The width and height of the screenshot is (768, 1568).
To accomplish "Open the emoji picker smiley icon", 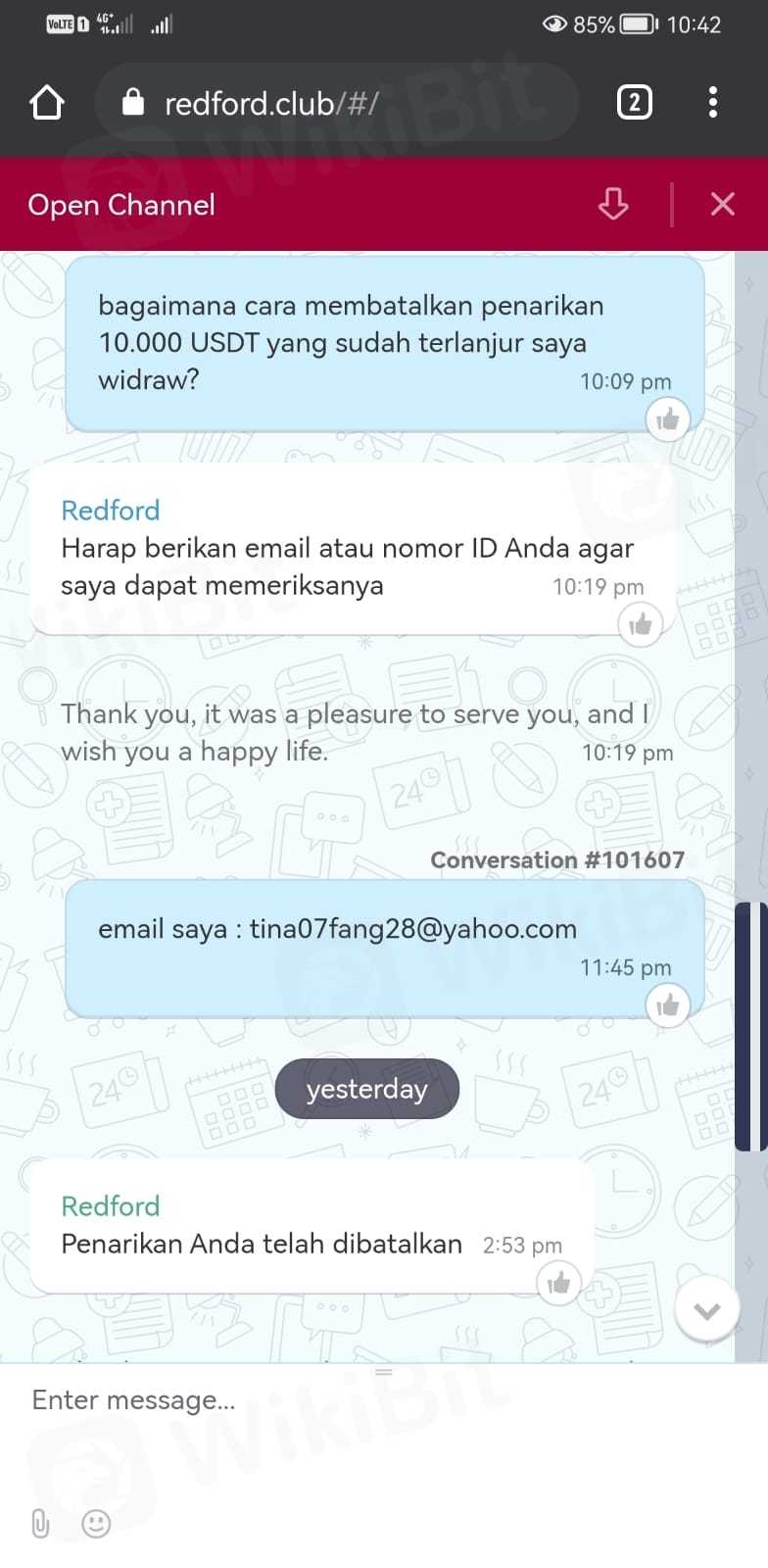I will (x=96, y=1523).
